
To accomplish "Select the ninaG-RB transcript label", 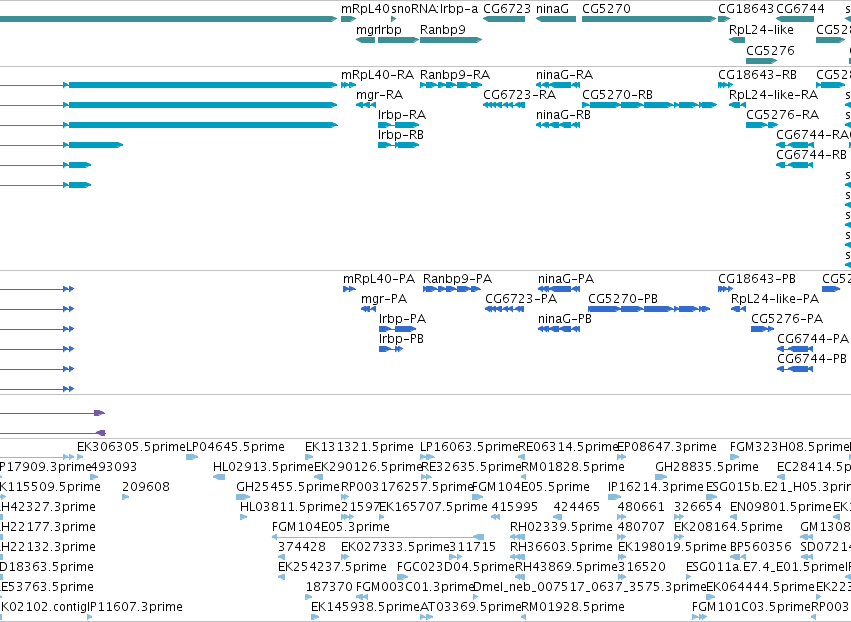I will point(563,115).
